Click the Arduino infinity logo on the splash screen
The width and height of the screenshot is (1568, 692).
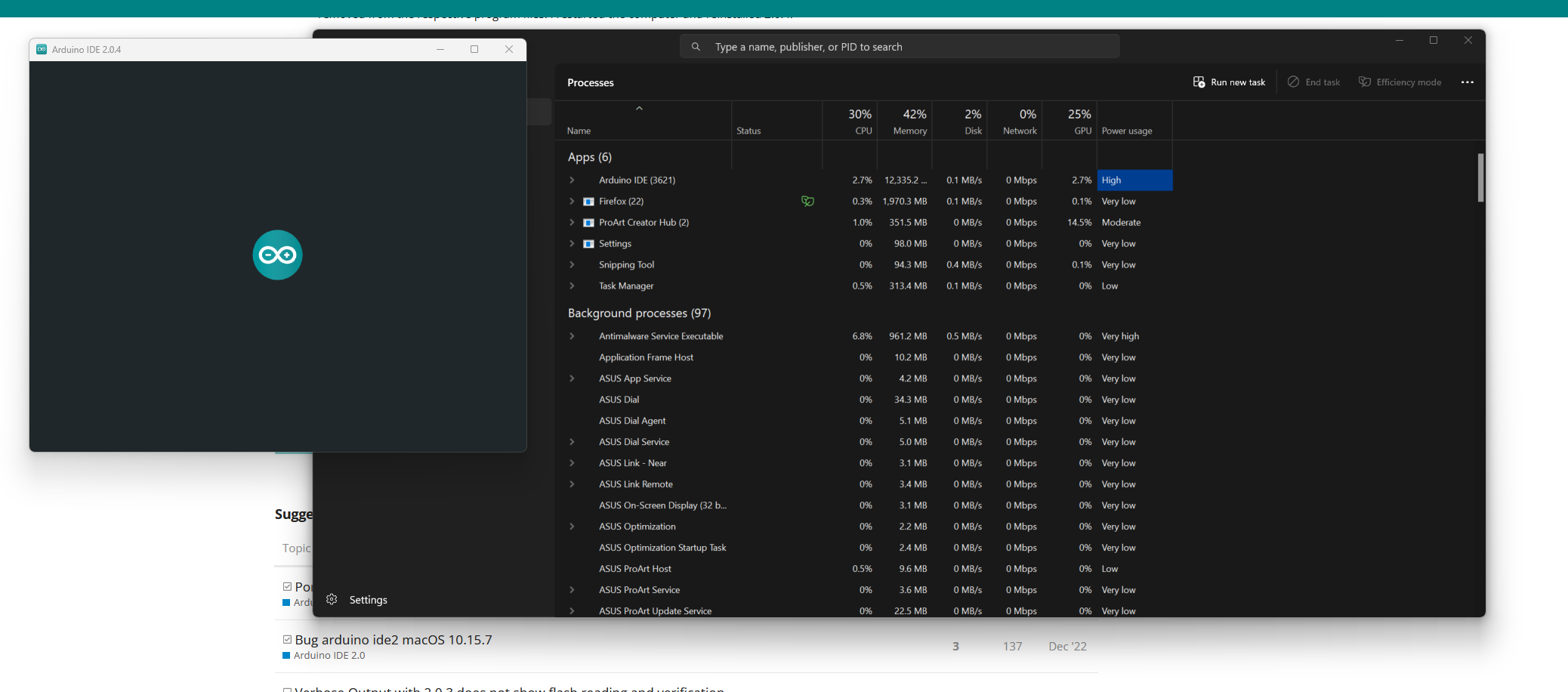pyautogui.click(x=278, y=255)
